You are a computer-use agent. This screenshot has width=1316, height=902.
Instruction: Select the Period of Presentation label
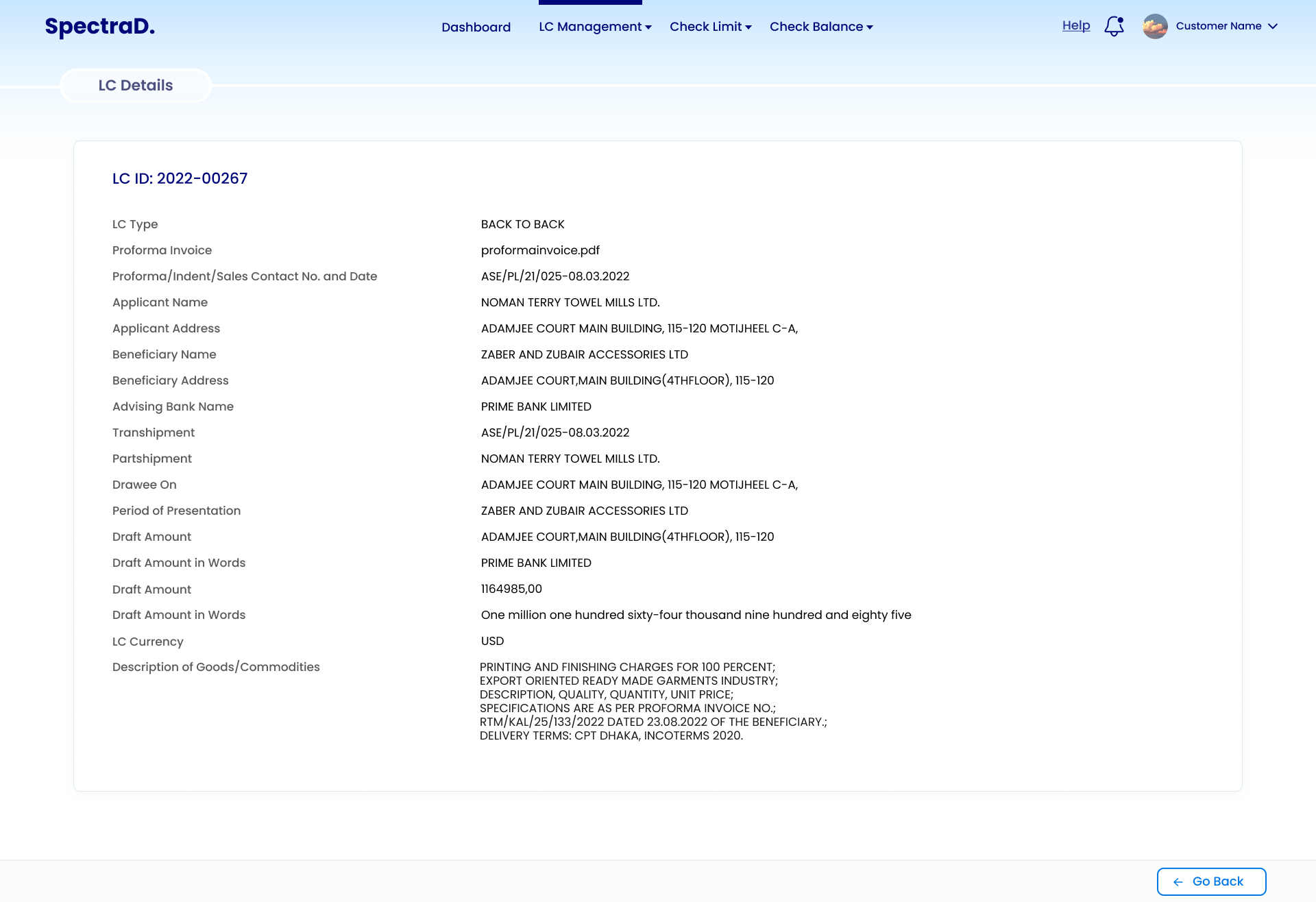tap(176, 511)
